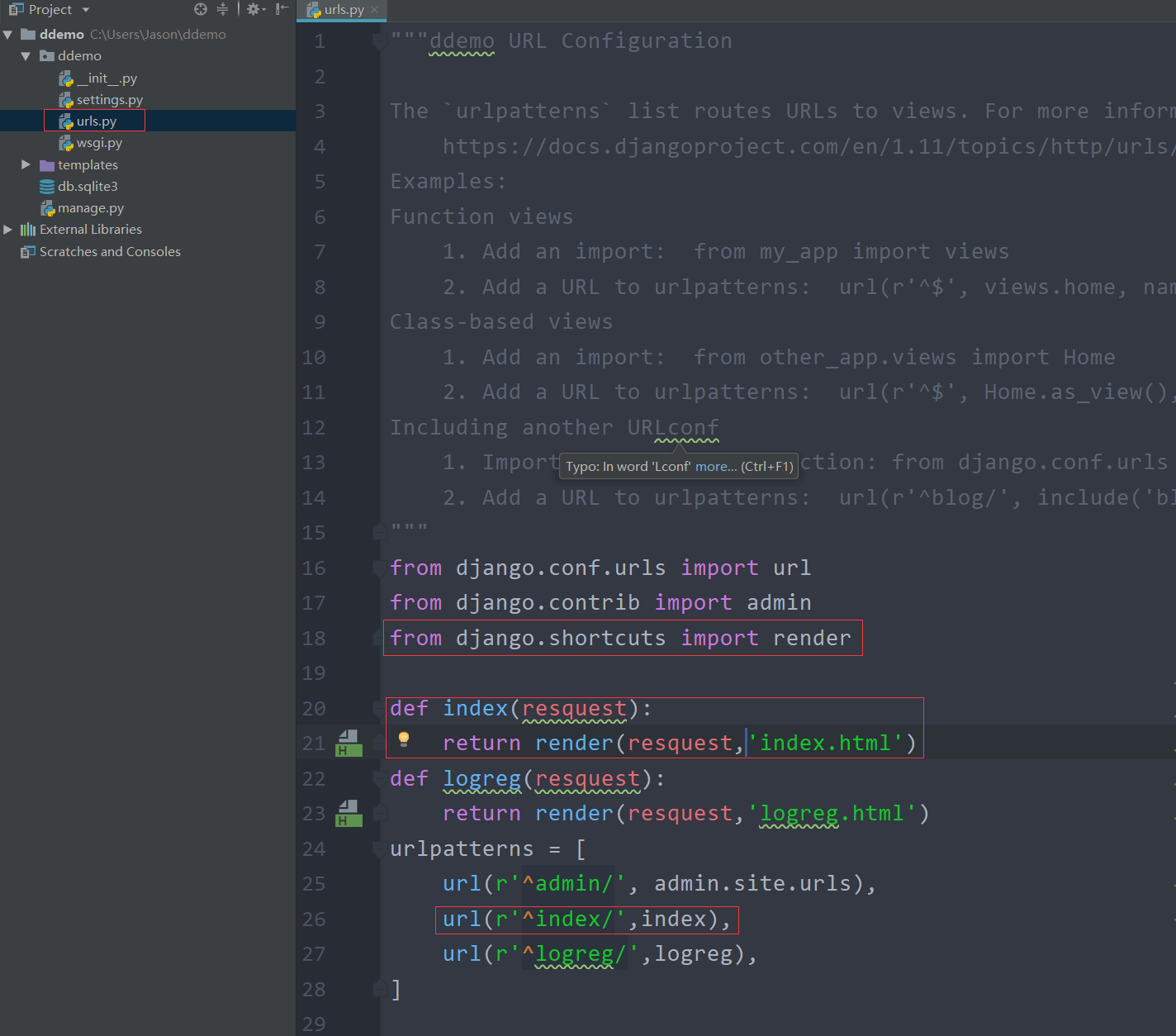Click the HTML template gutter icon on line 23

349,814
